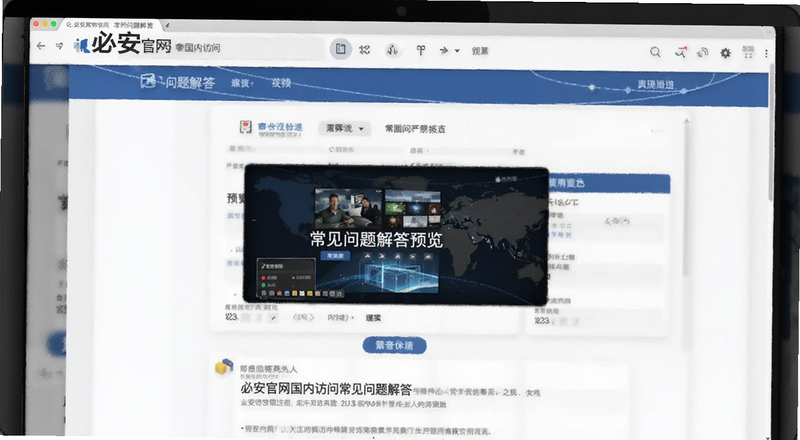
Task: Open search with the magnifier icon
Action: pos(655,52)
